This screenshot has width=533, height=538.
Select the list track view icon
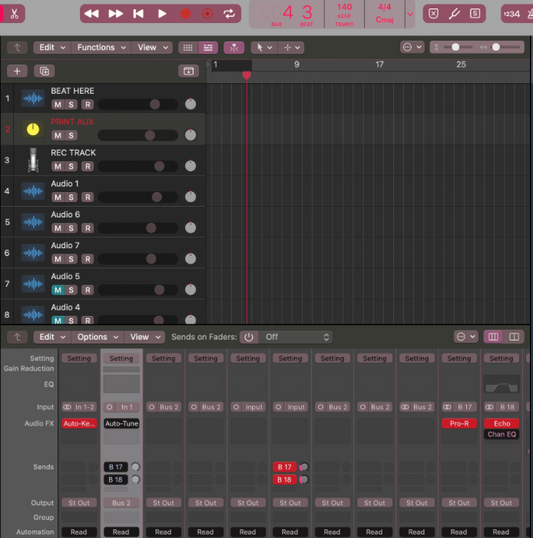(x=208, y=47)
